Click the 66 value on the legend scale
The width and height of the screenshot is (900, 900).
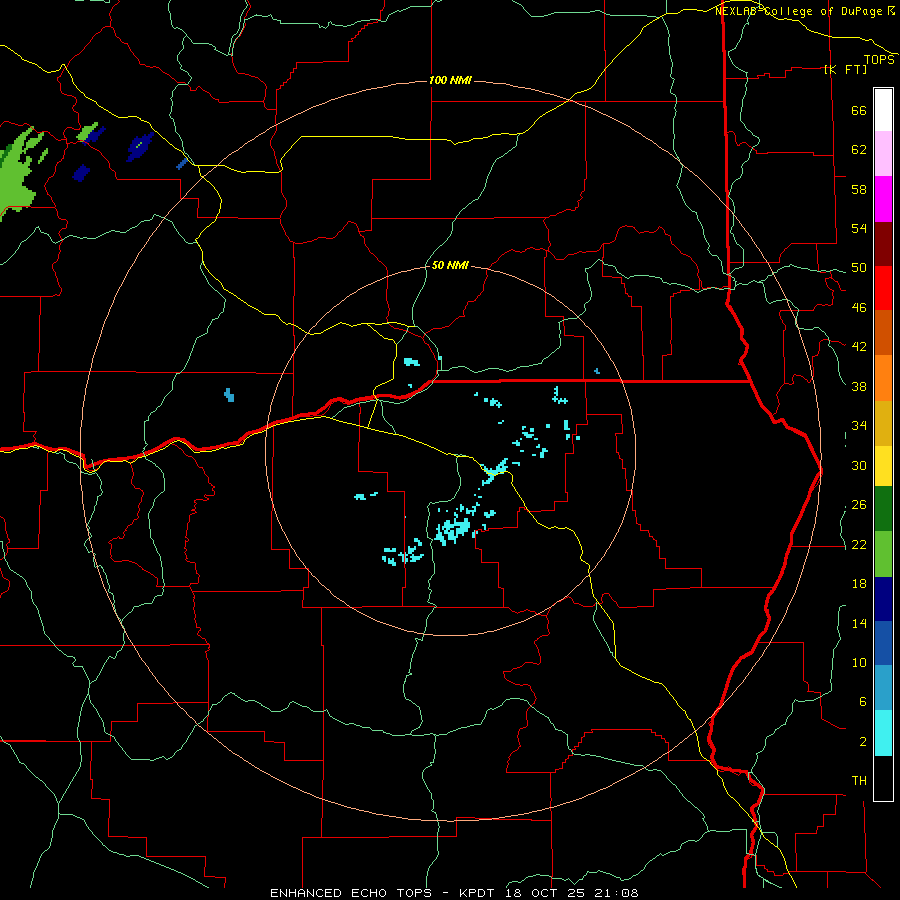(x=859, y=111)
